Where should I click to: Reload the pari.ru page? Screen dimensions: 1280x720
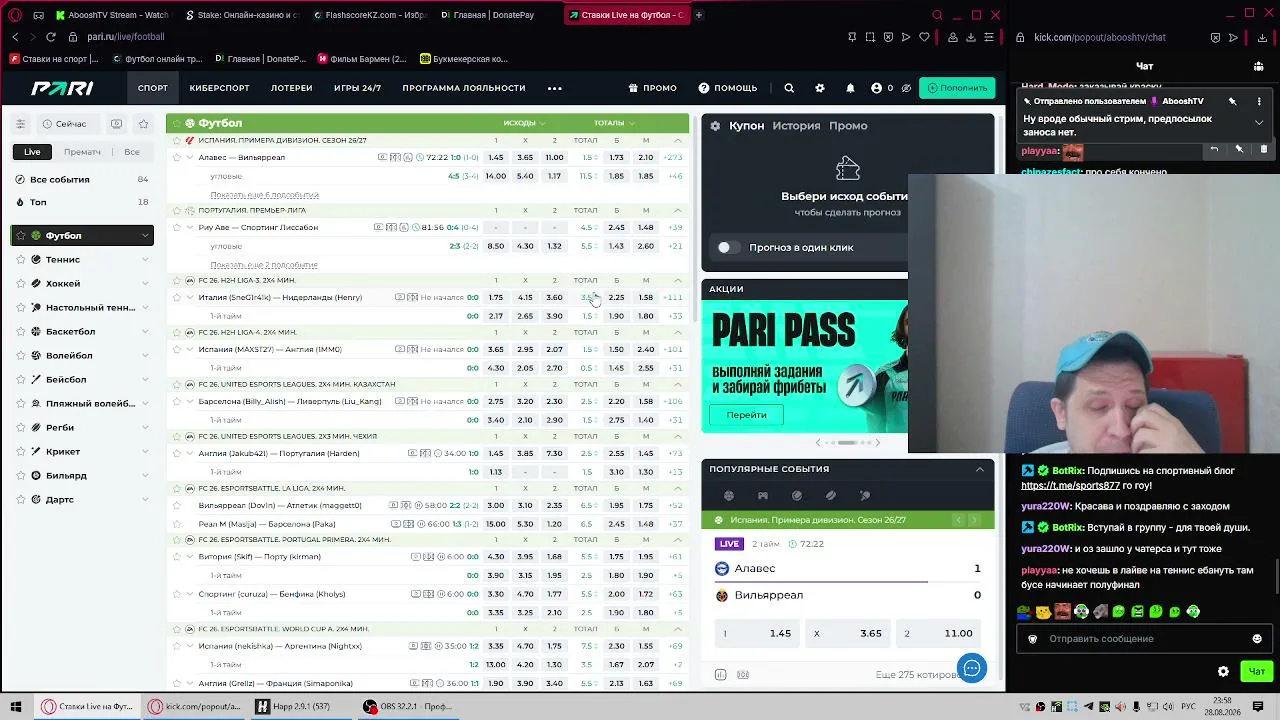click(x=51, y=37)
